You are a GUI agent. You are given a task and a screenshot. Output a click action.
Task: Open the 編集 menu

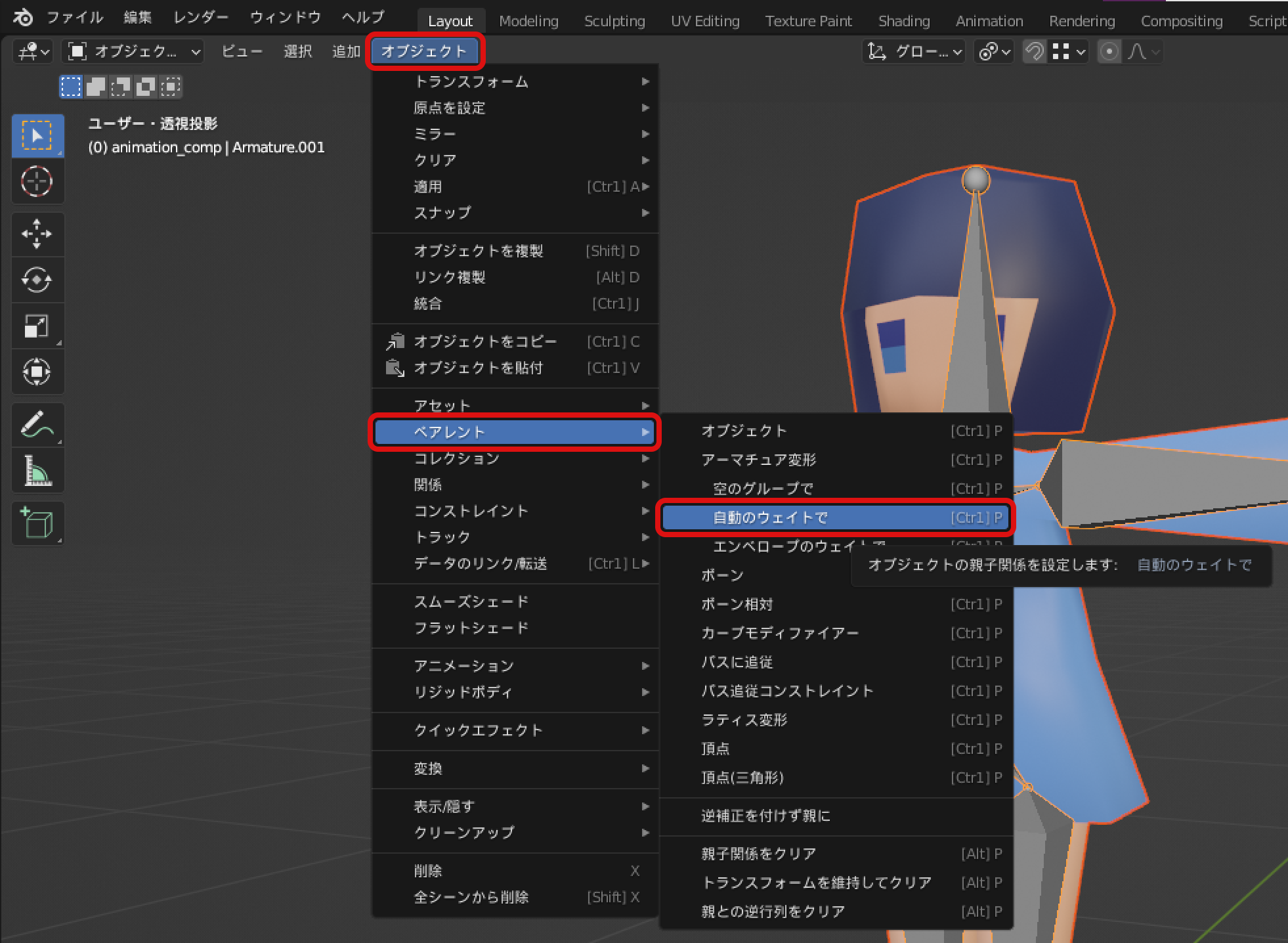click(x=138, y=17)
